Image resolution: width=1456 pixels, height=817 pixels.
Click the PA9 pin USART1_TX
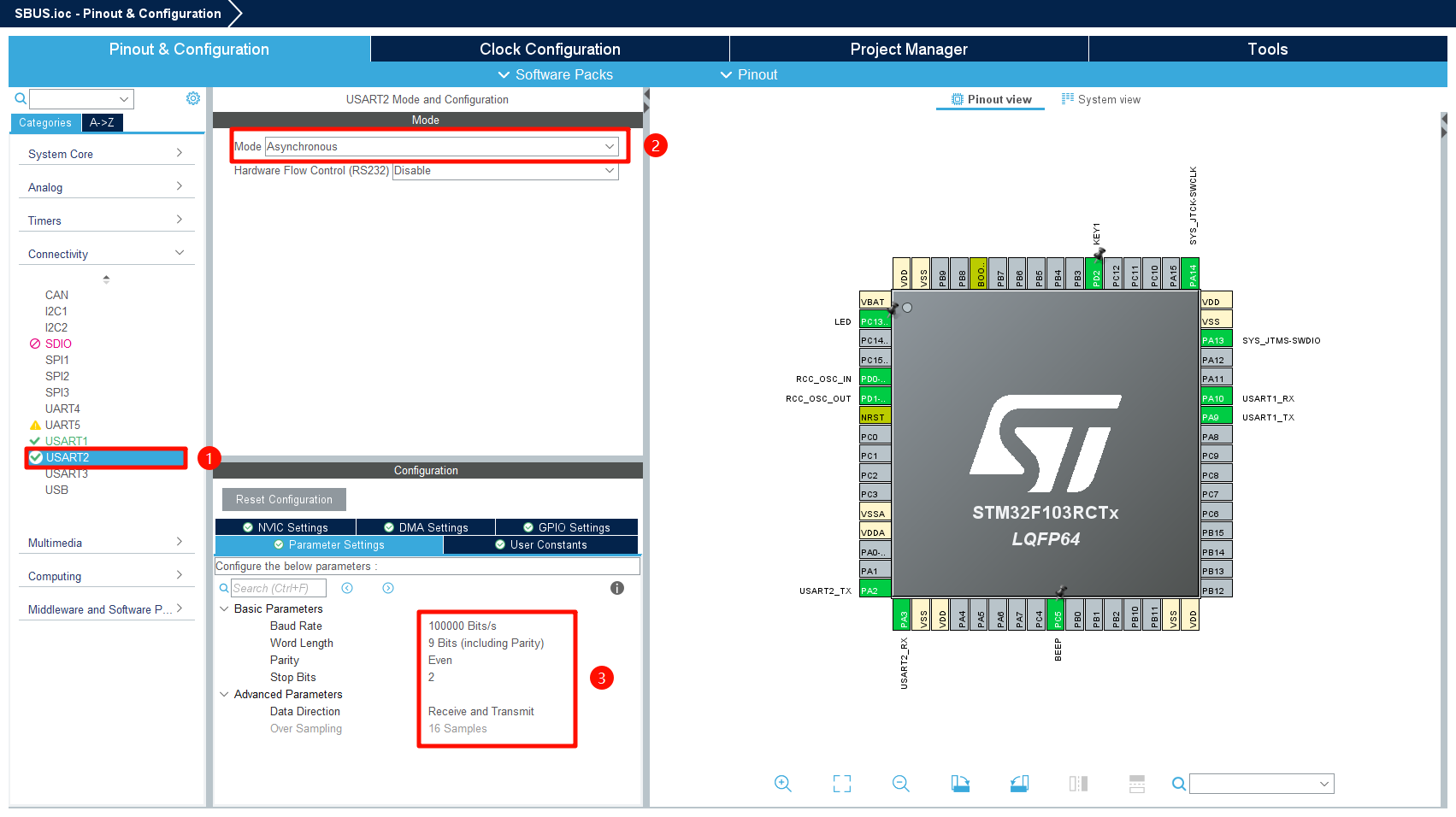[x=1217, y=417]
